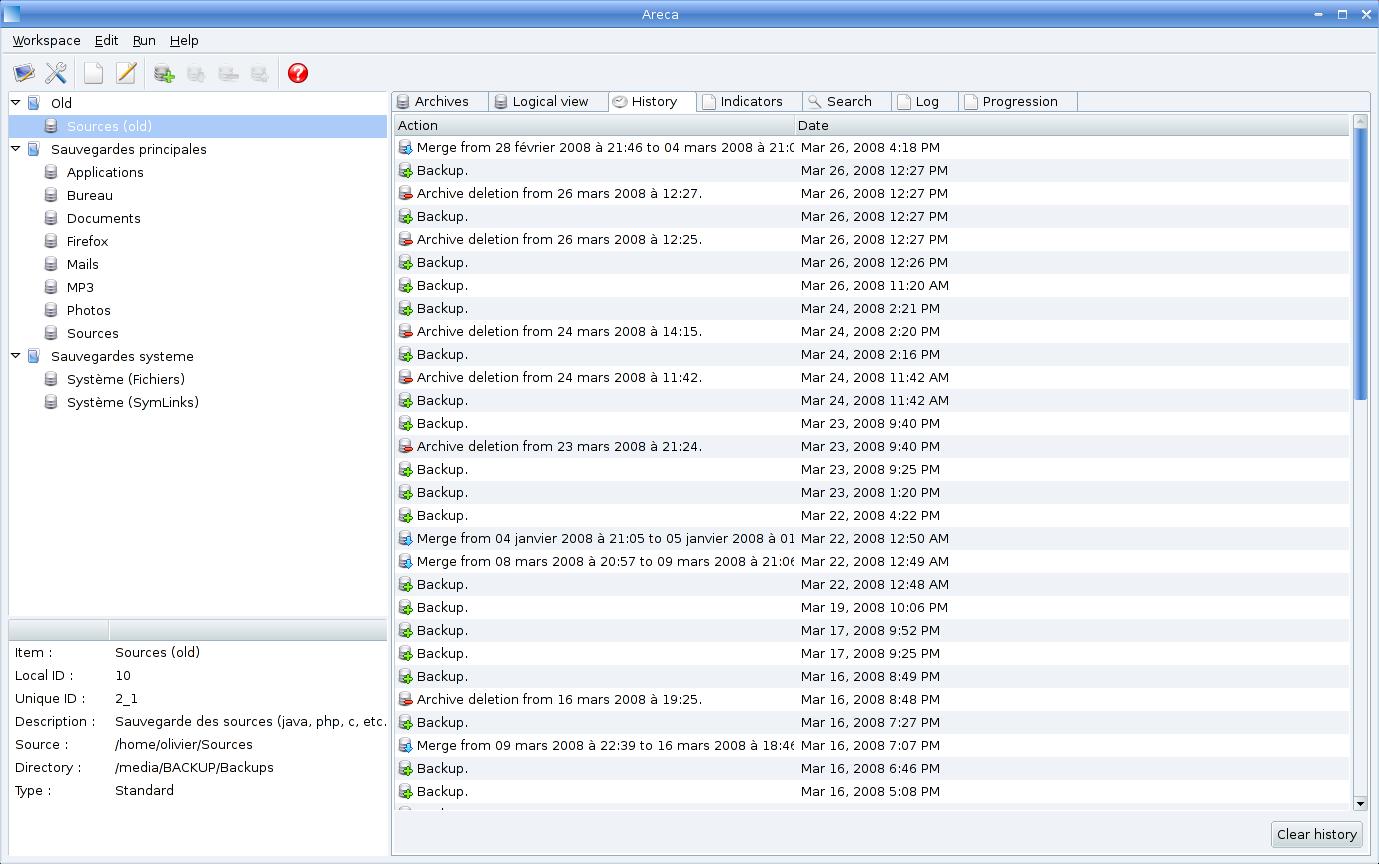Create a new target with blank-page icon
This screenshot has width=1379, height=864.
pyautogui.click(x=93, y=73)
